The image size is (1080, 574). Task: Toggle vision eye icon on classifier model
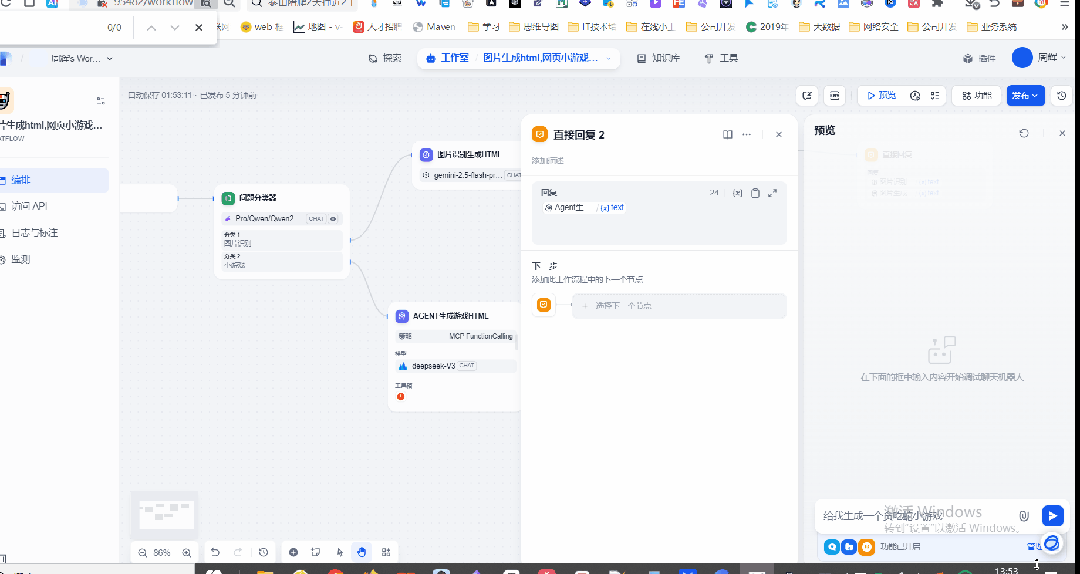[333, 219]
